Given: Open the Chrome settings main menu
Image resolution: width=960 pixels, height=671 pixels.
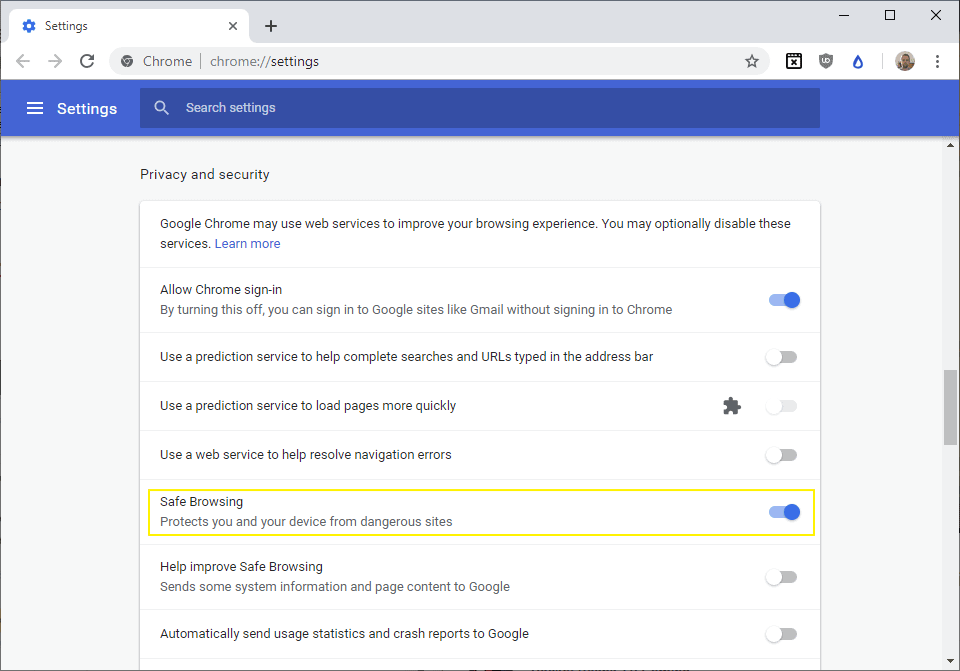Looking at the screenshot, I should pos(937,61).
